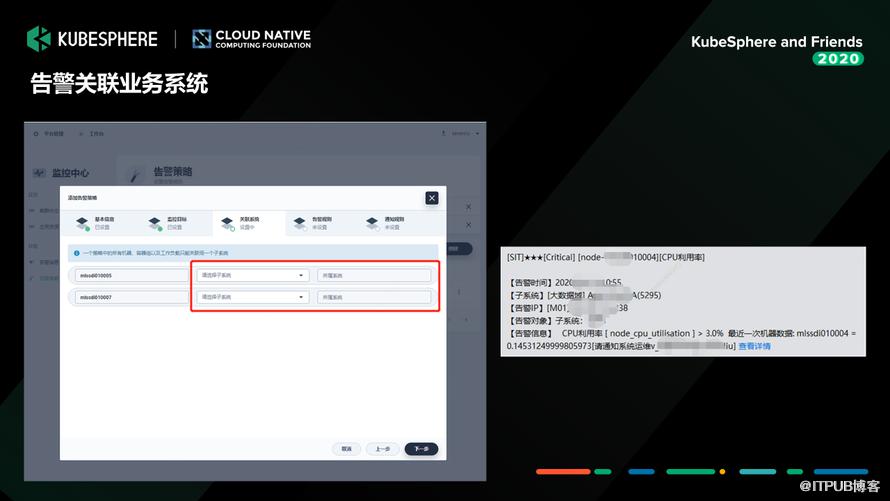This screenshot has width=890, height=501.
Task: Click the Cloud Native Computing Foundation logo
Action: click(x=251, y=39)
